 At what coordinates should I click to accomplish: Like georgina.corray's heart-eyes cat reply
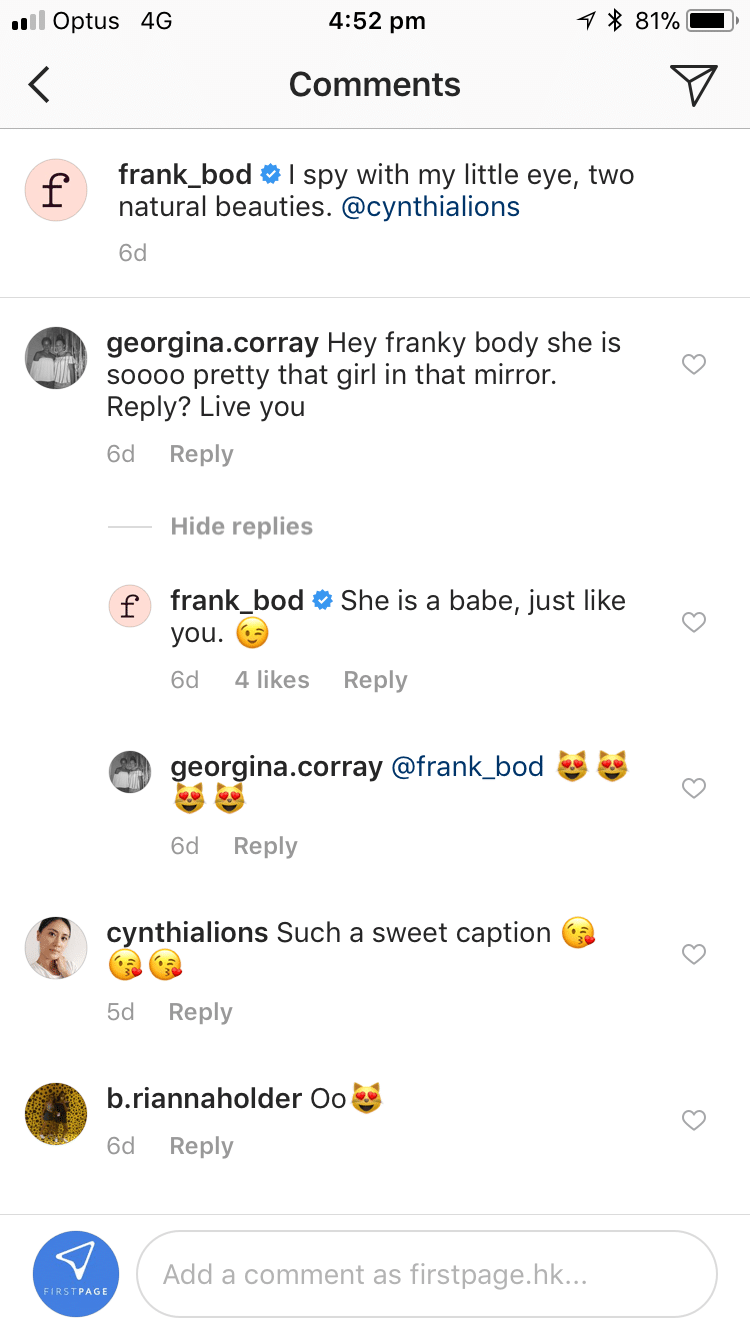coord(694,788)
